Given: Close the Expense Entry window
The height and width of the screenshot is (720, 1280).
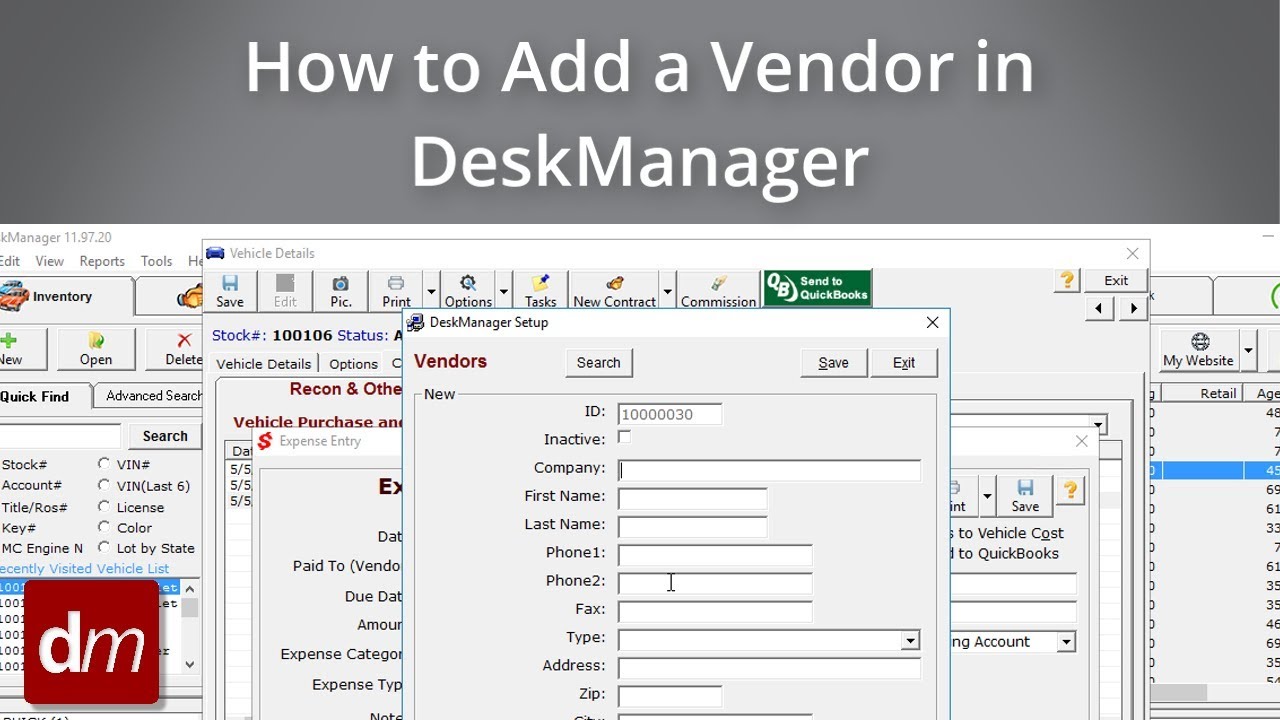Looking at the screenshot, I should [x=1081, y=441].
